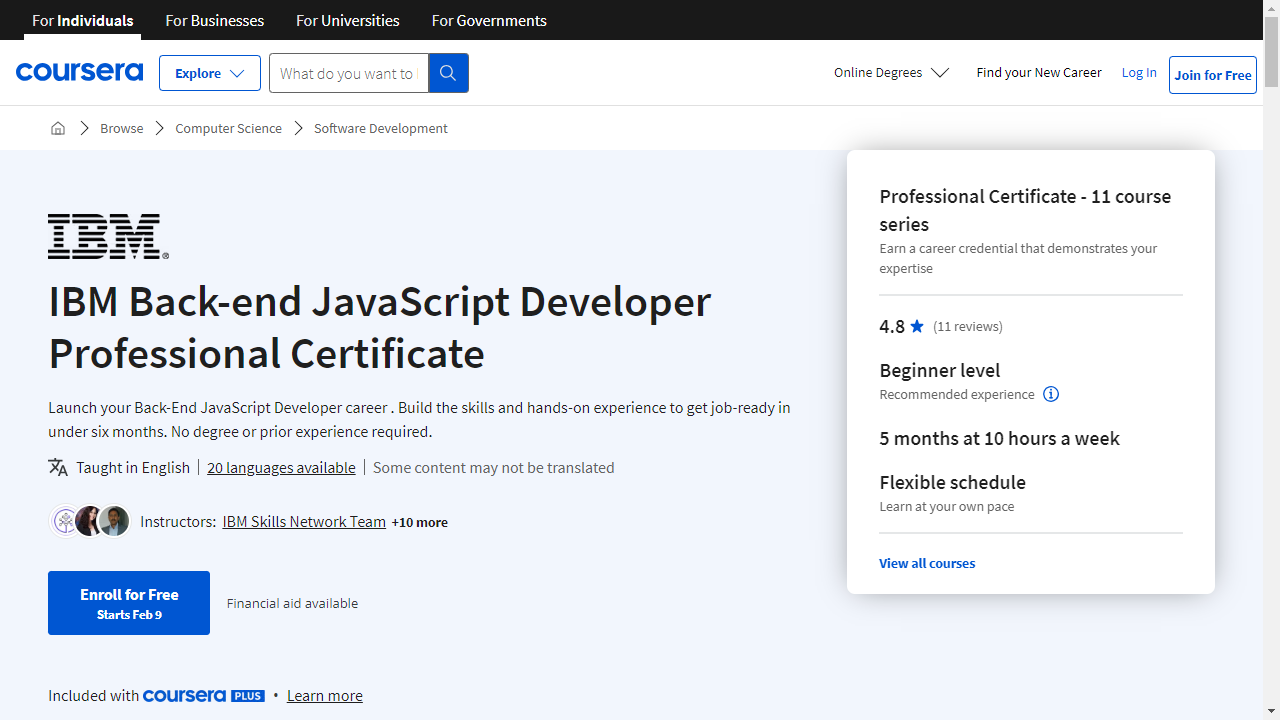Open the Explore dropdown
Screen dimensions: 1280x720
click(210, 73)
